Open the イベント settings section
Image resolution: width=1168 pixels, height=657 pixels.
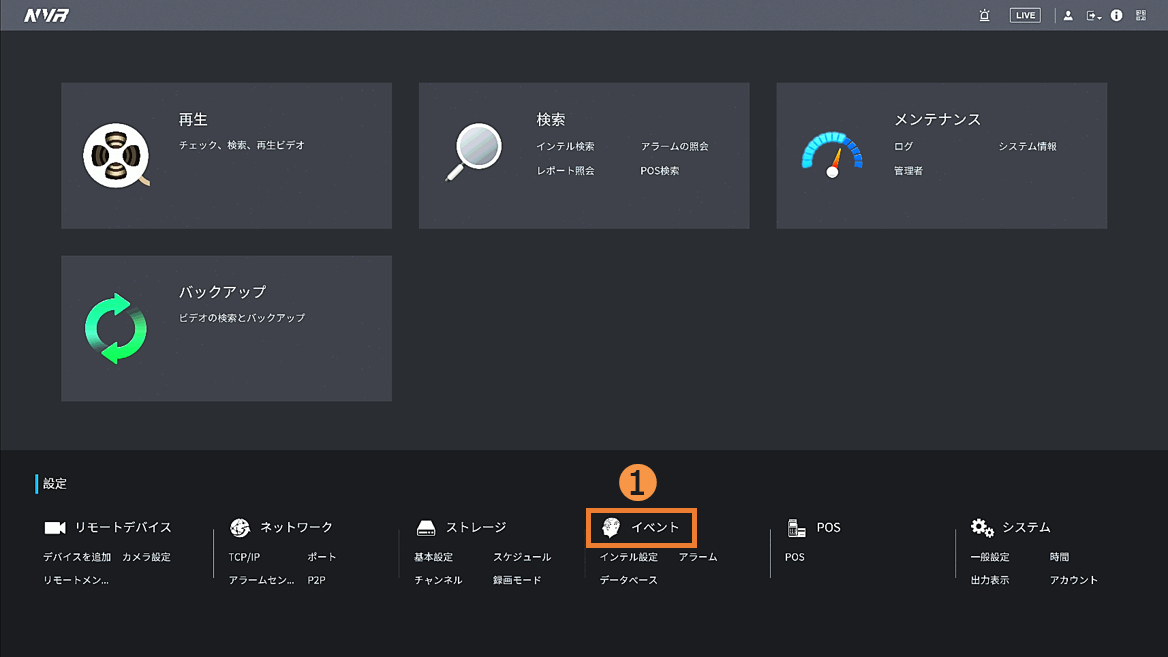pyautogui.click(x=641, y=527)
